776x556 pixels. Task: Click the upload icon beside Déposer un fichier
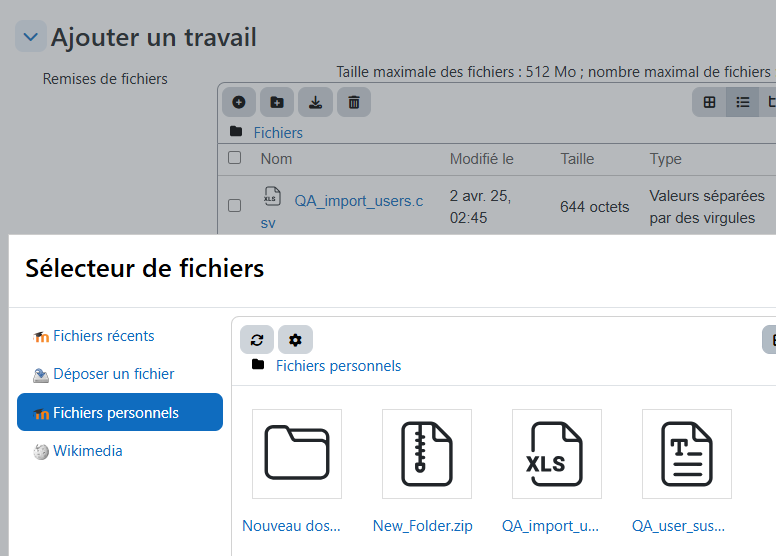tap(41, 375)
